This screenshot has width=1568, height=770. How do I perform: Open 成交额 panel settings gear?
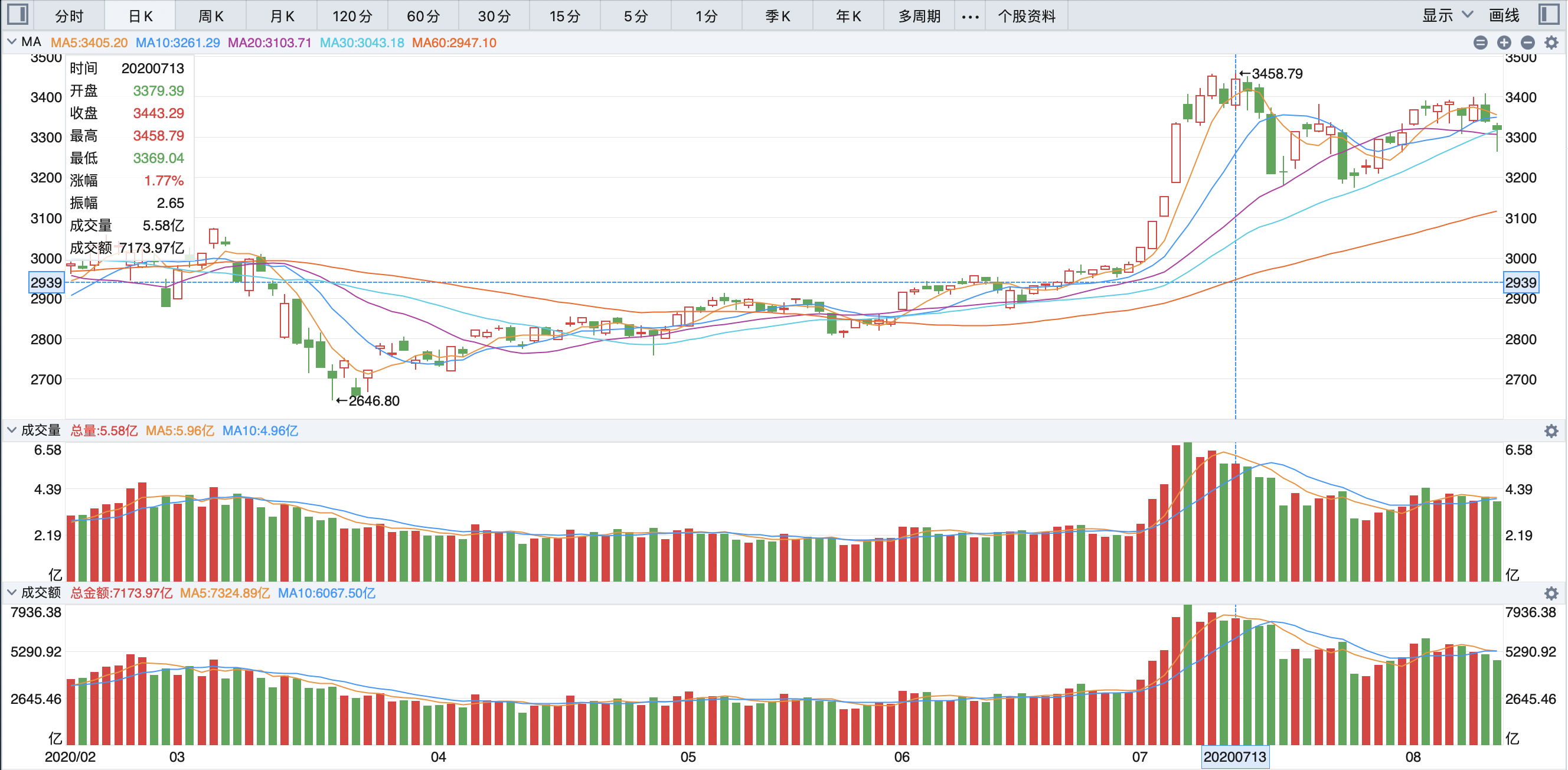(1551, 593)
